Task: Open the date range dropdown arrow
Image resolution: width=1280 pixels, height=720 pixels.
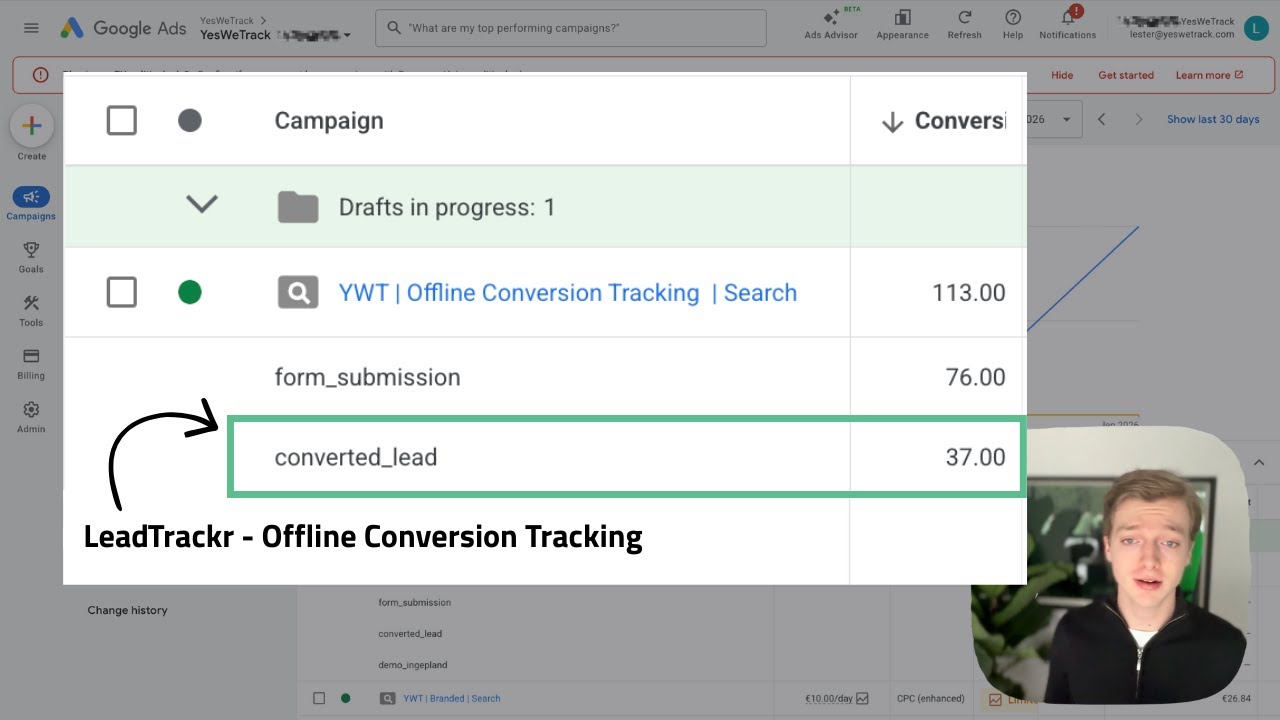Action: (1066, 119)
